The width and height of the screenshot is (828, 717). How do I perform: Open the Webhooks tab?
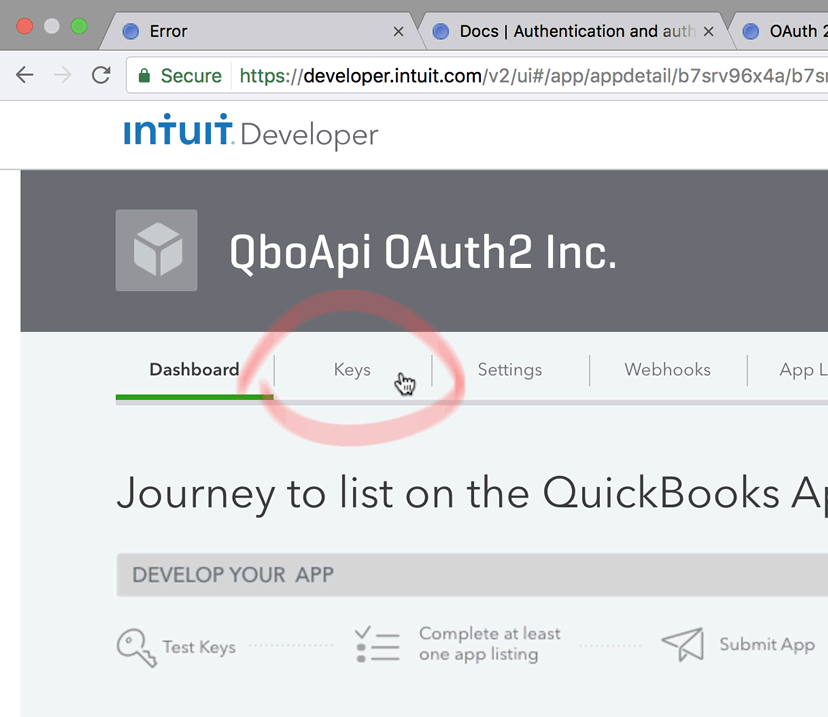(x=667, y=370)
